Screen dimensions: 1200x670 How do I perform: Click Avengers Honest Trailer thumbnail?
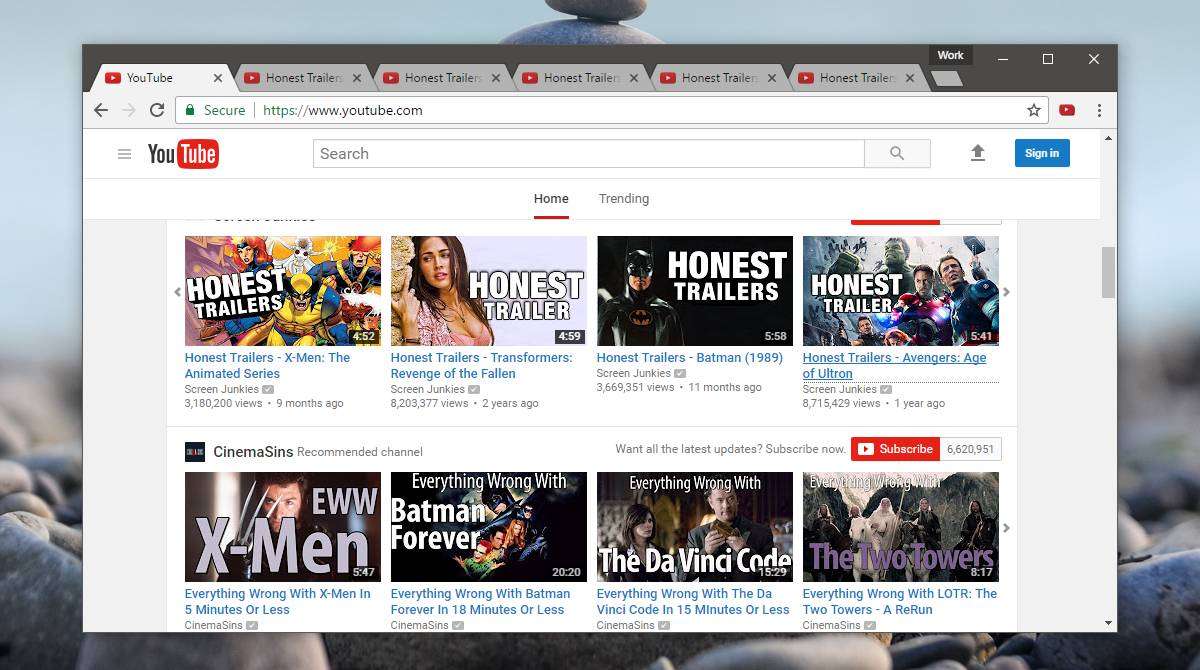901,291
